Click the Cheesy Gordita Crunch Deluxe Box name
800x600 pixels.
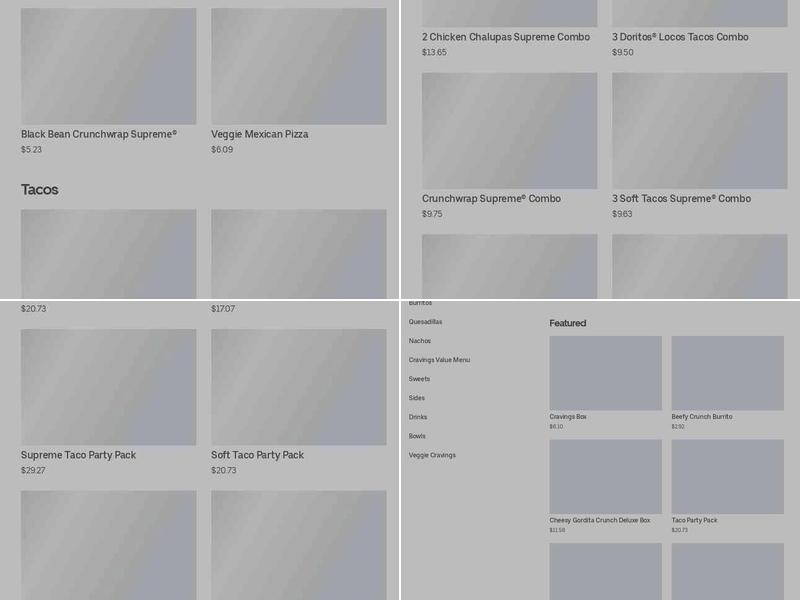coord(599,520)
